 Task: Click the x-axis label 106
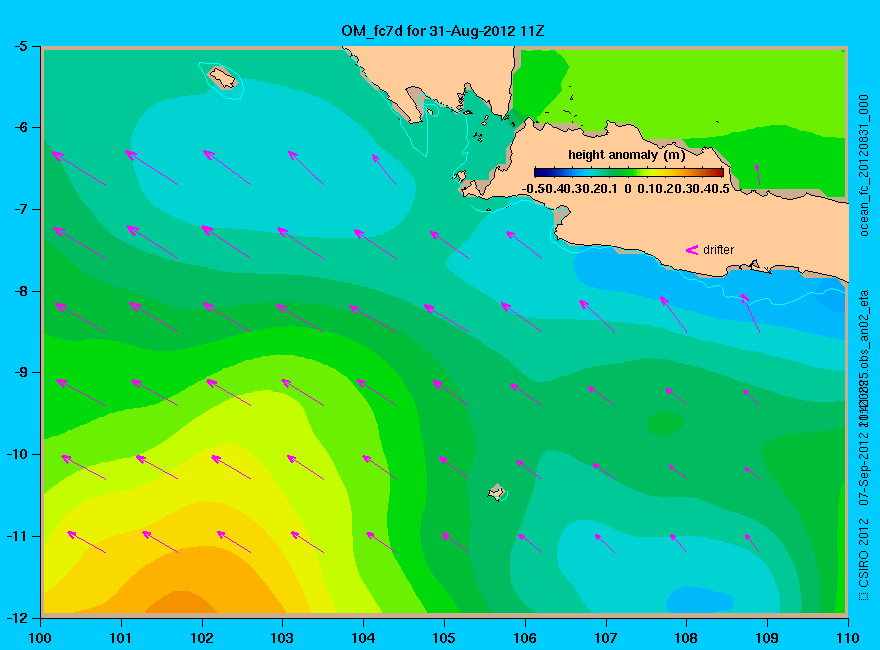point(525,638)
